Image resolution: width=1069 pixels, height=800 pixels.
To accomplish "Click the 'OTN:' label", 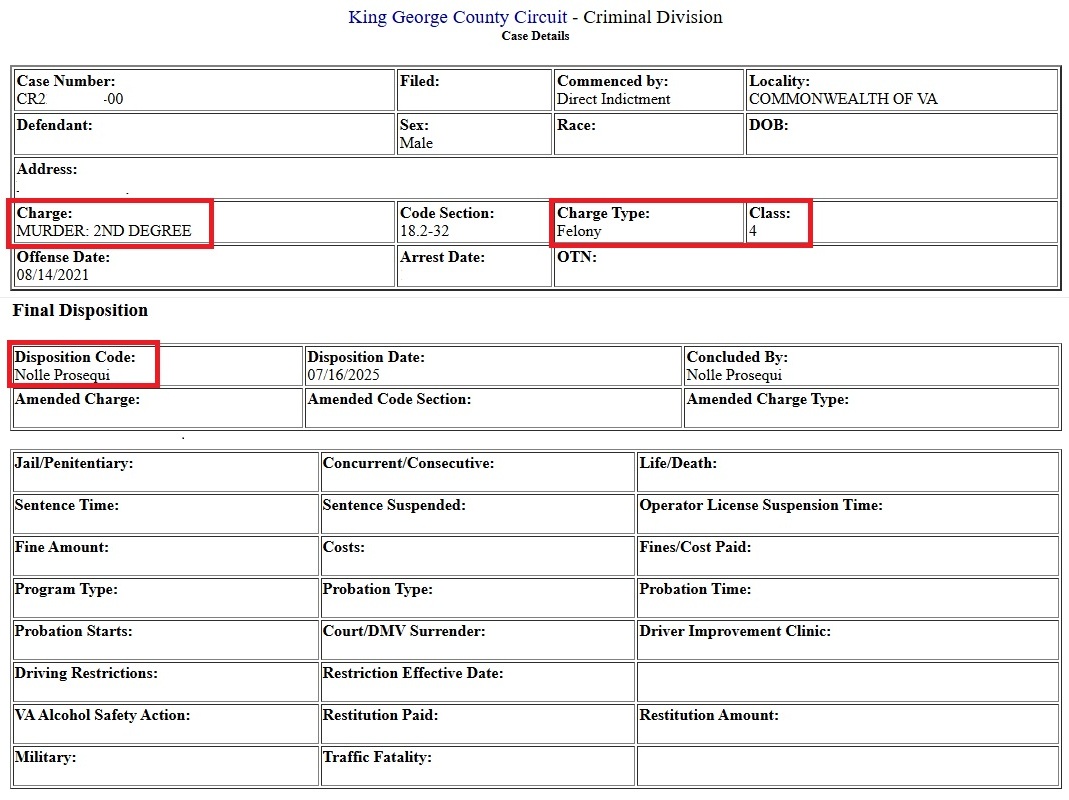I will pyautogui.click(x=577, y=257).
